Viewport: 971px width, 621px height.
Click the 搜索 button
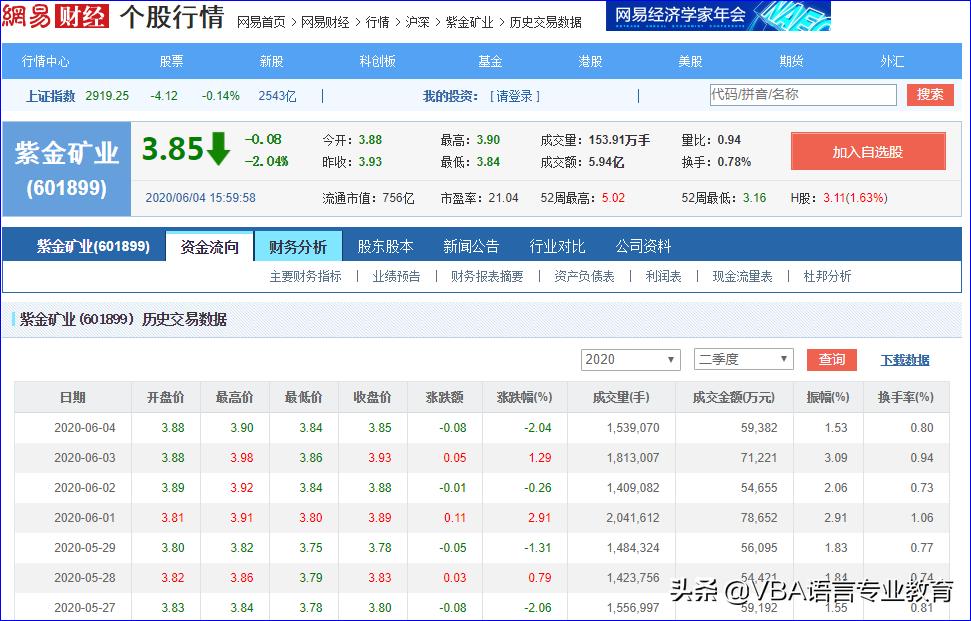(929, 95)
